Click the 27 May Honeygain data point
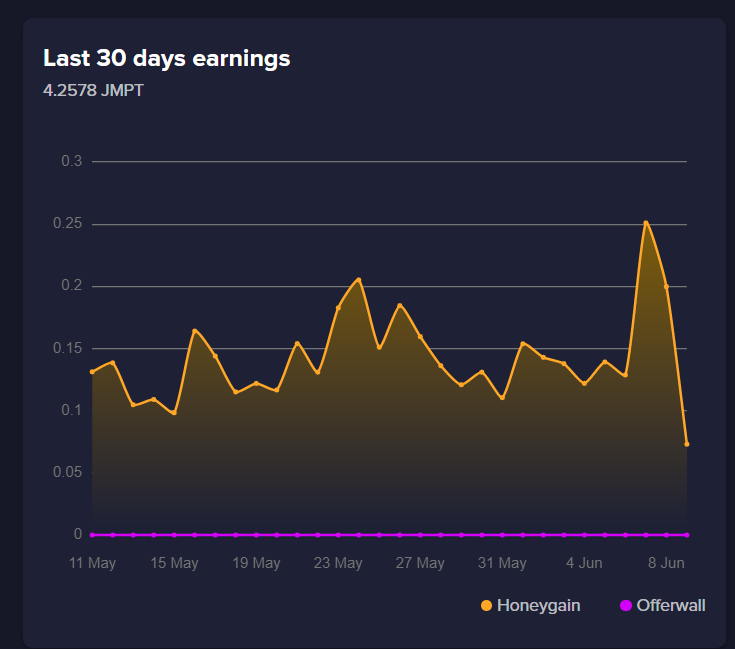 coord(420,336)
